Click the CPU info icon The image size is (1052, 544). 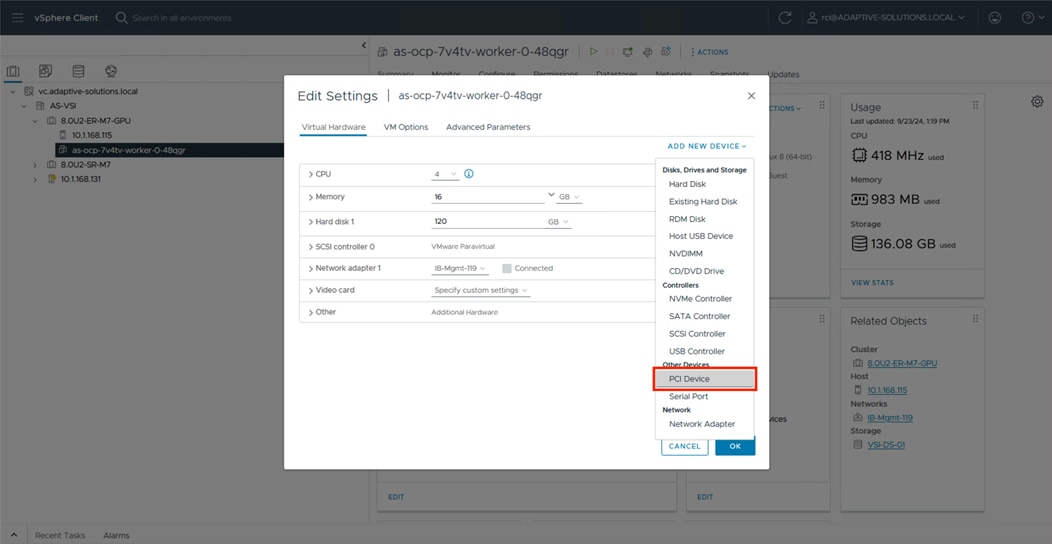(x=469, y=174)
